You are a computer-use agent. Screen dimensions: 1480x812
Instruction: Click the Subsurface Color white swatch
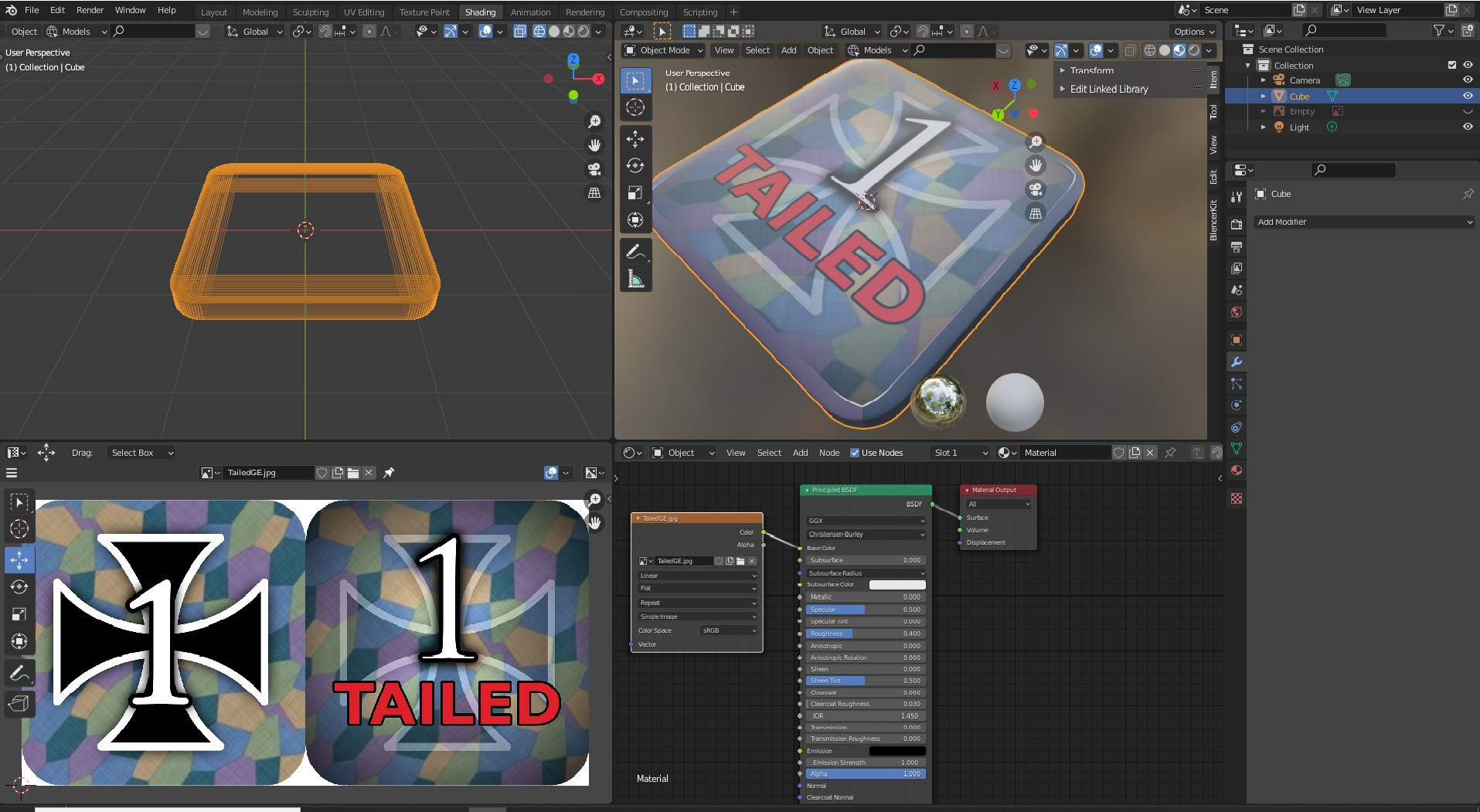click(x=897, y=585)
